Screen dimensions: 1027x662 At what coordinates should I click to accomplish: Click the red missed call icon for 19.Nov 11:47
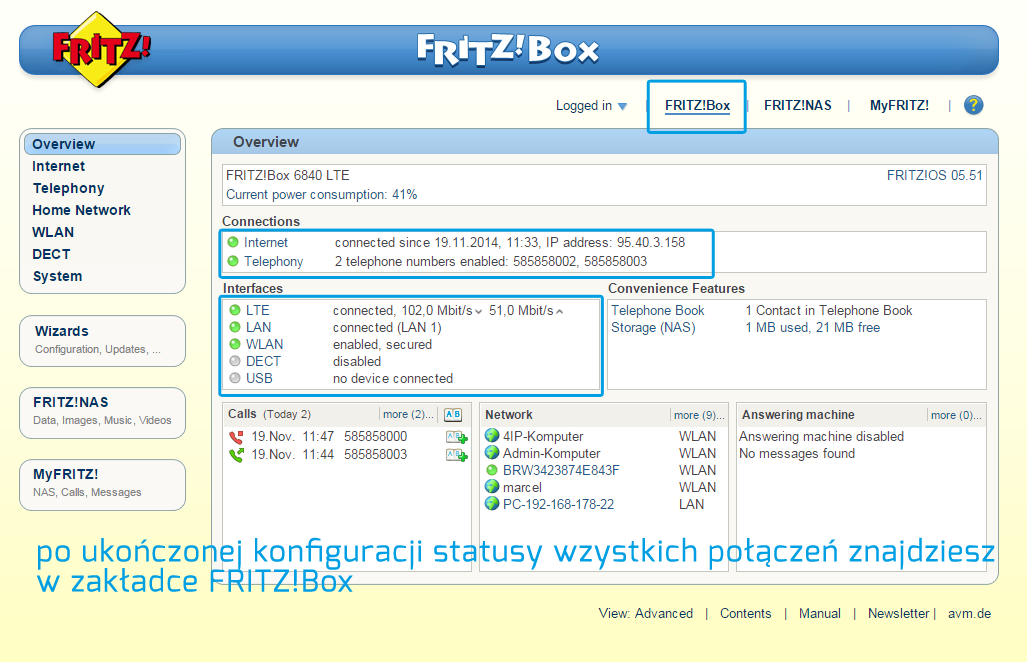236,436
